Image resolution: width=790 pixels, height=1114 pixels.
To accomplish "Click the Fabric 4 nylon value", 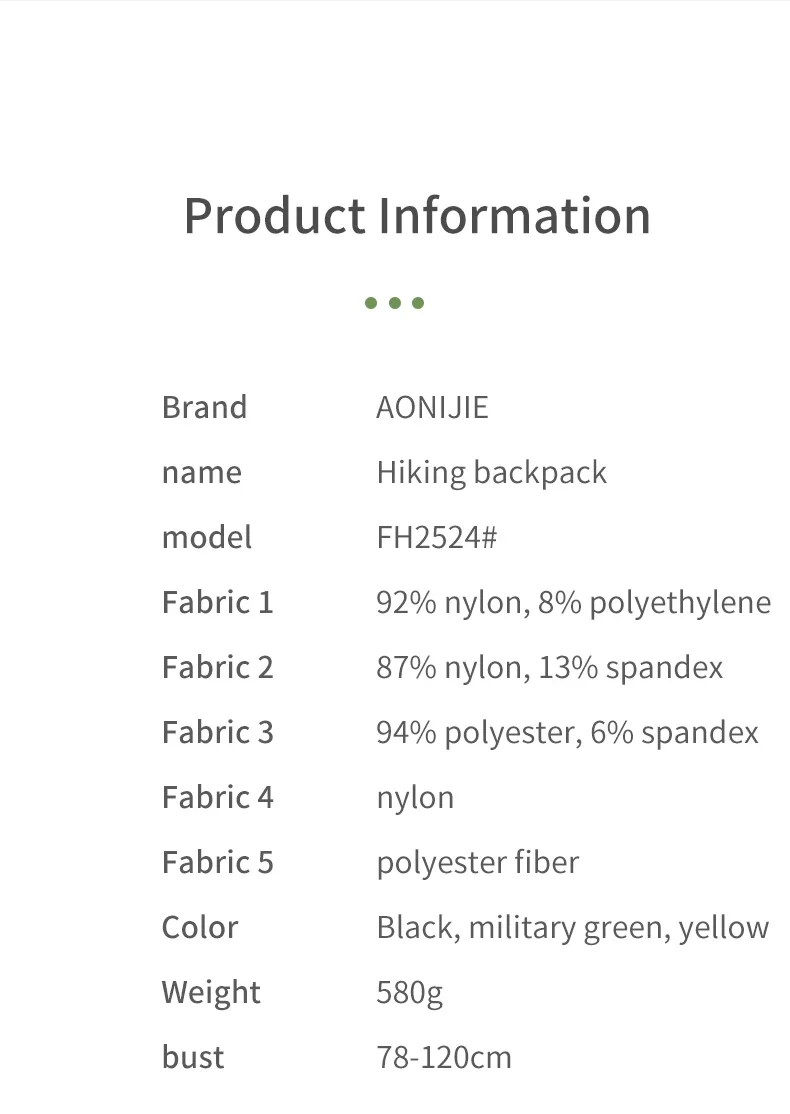I will pos(415,799).
